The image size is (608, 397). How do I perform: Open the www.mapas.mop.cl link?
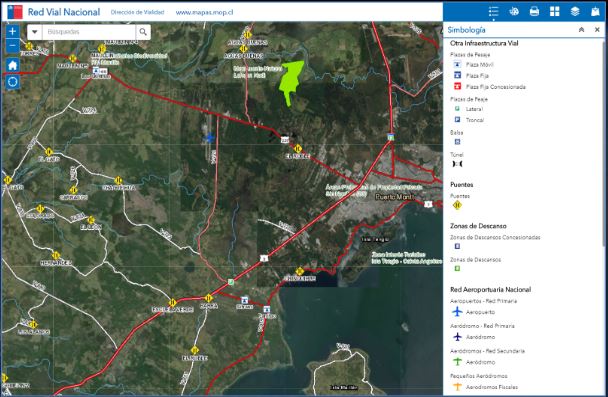coord(204,12)
